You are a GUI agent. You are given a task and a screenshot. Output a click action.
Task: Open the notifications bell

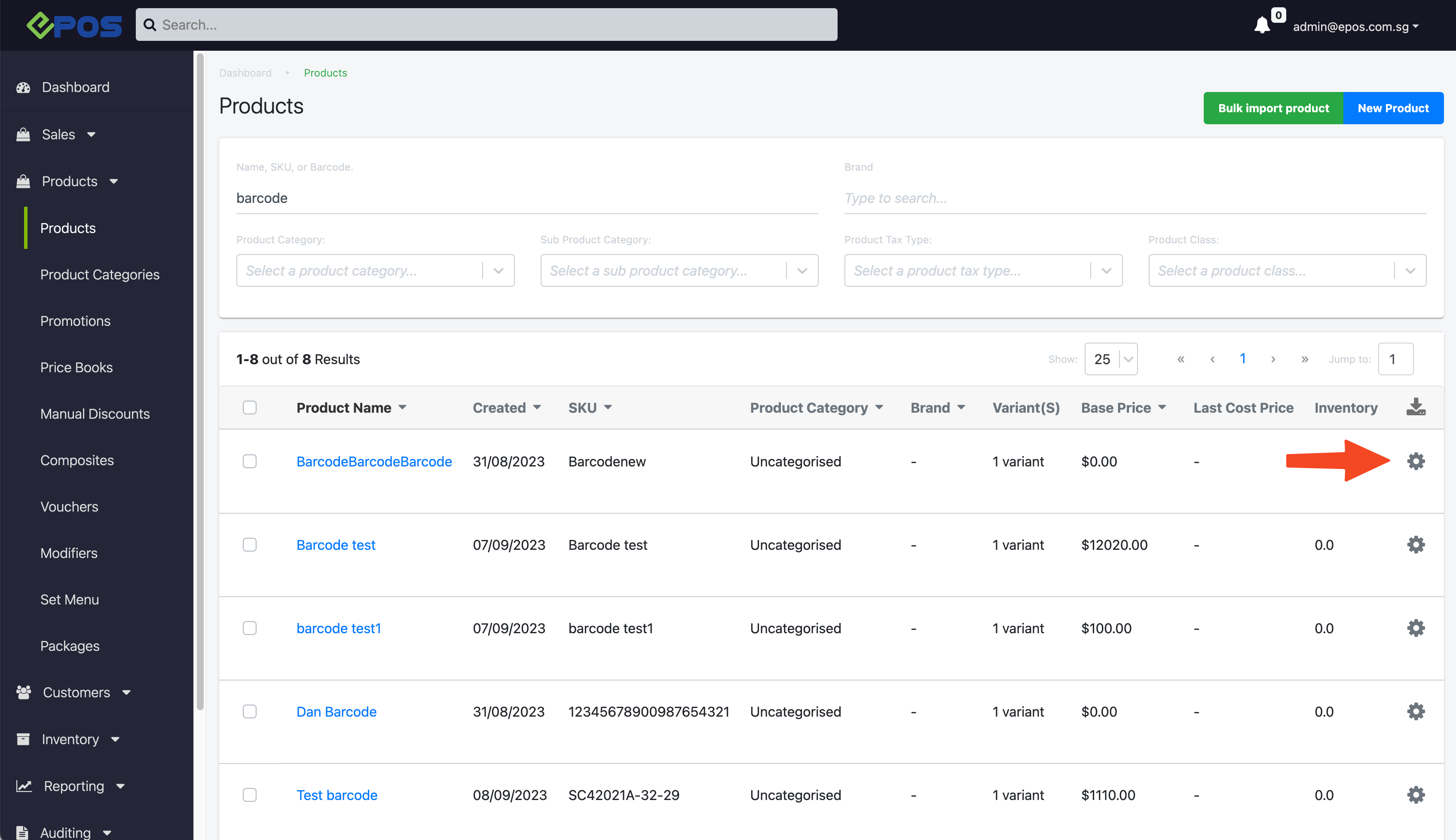click(x=1262, y=25)
